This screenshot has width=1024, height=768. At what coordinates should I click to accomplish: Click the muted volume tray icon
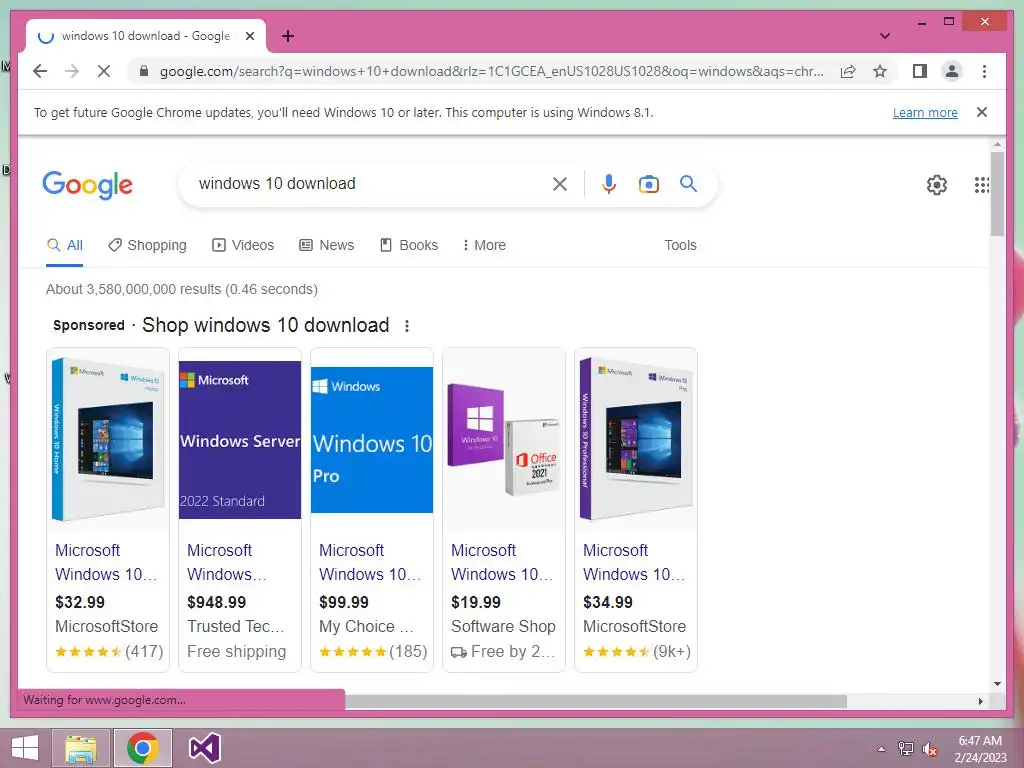929,749
